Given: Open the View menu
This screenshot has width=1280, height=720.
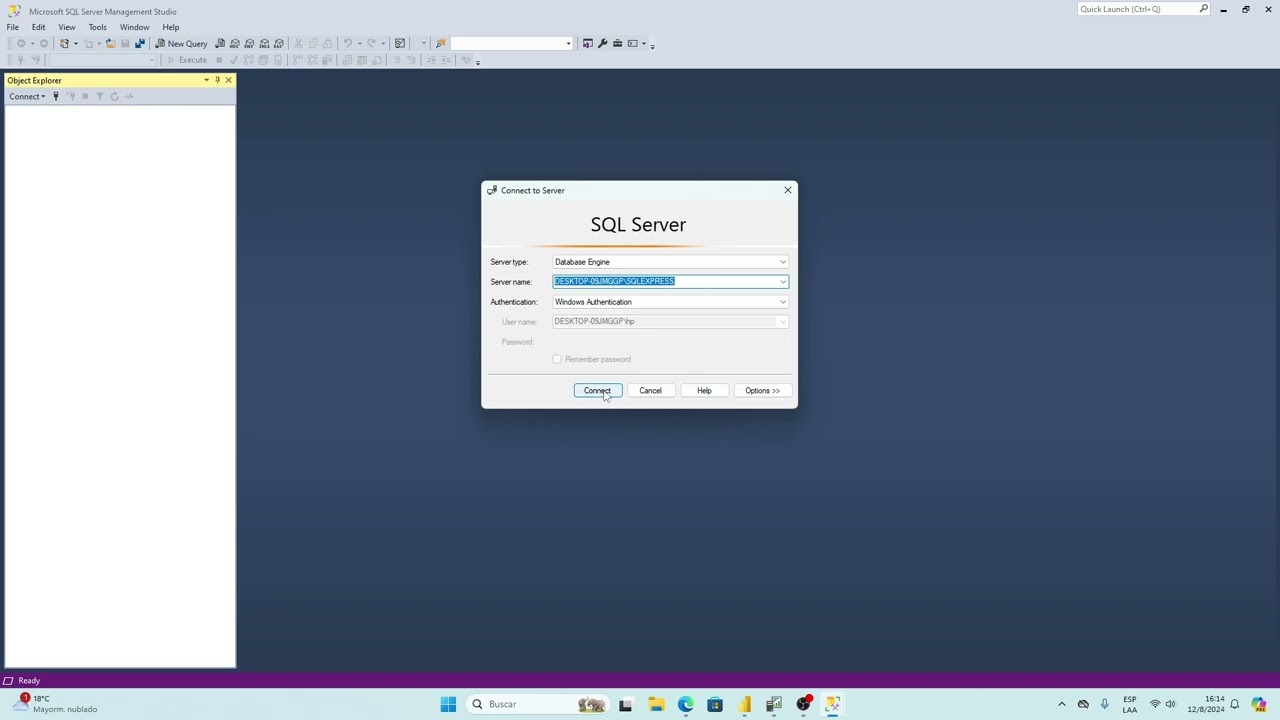Looking at the screenshot, I should [66, 27].
